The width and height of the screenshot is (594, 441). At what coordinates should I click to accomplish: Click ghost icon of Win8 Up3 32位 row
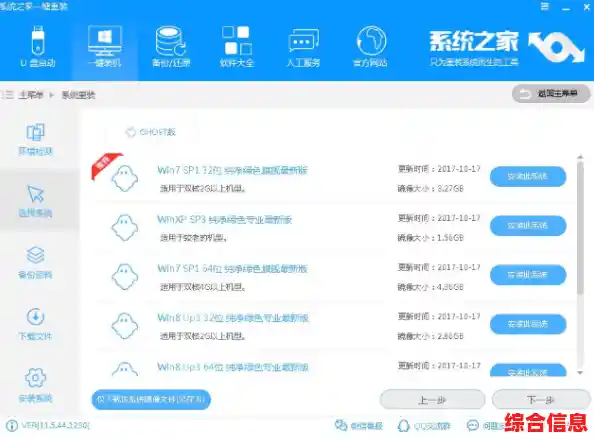pyautogui.click(x=125, y=326)
